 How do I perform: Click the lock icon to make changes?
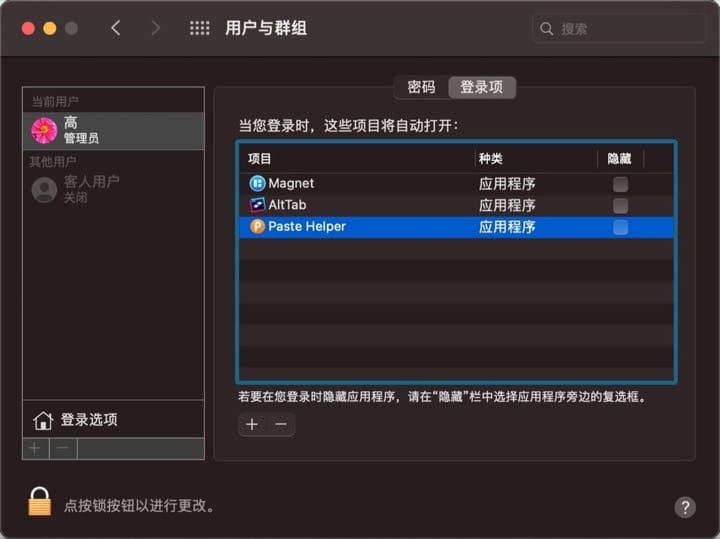tap(39, 502)
